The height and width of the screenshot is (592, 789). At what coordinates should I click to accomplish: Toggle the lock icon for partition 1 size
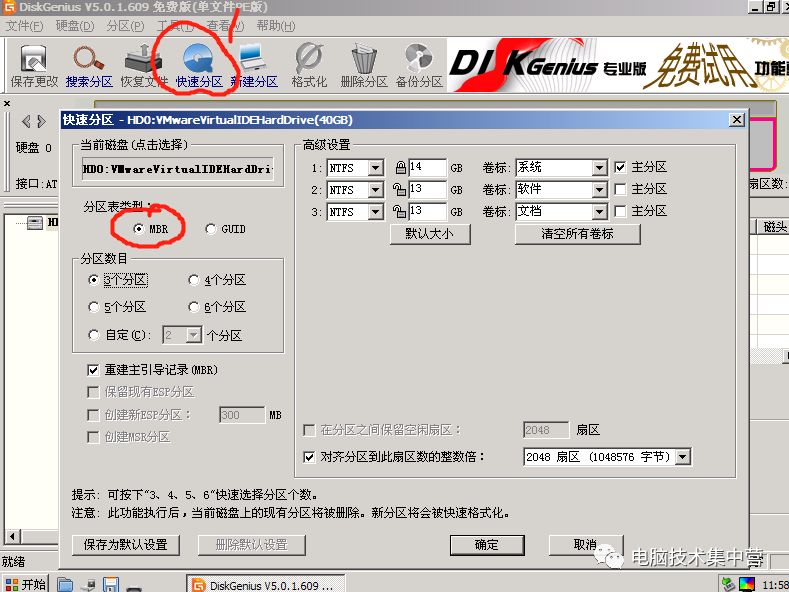pos(401,167)
